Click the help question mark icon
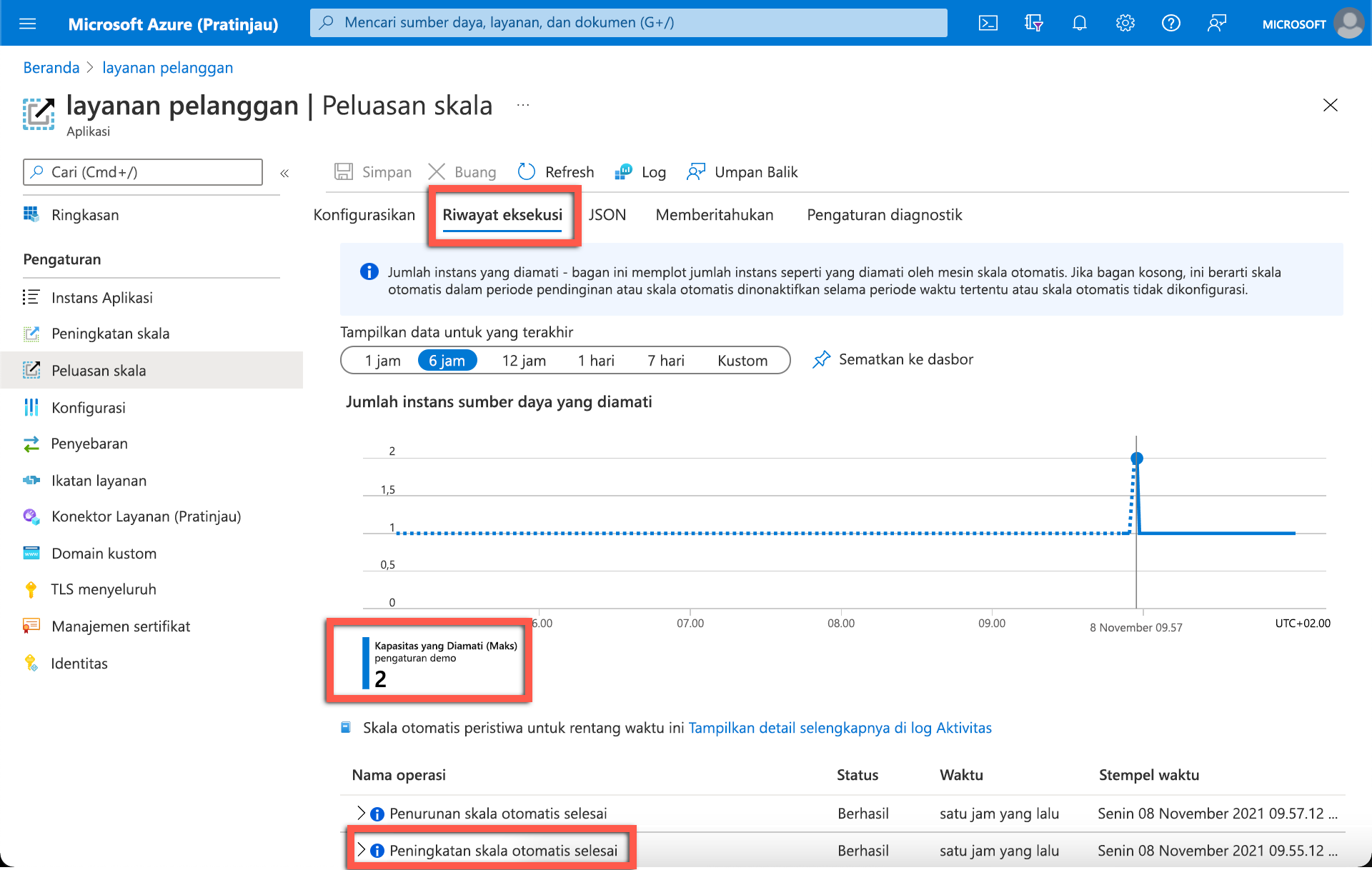The image size is (1372, 870). 1170,24
